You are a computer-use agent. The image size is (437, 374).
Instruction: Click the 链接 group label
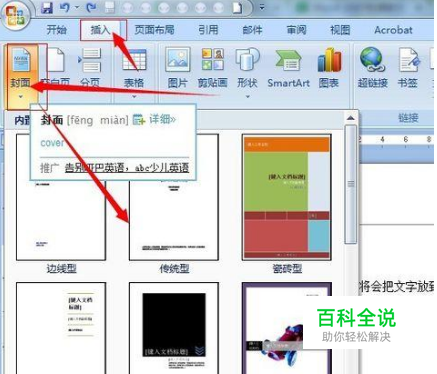coord(408,117)
